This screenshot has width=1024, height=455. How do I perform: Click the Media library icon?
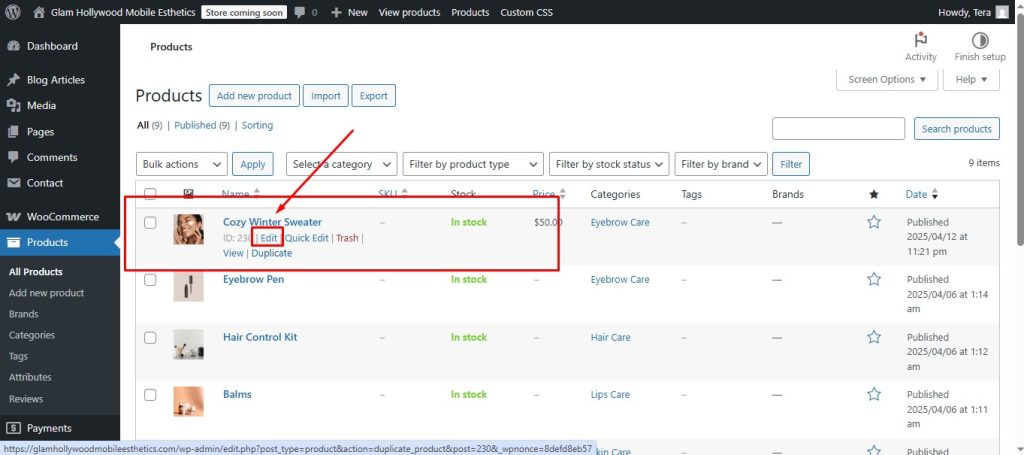(13, 106)
